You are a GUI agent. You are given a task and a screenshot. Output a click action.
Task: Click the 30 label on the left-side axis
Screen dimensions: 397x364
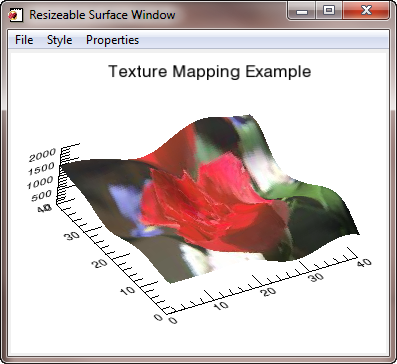pos(72,236)
